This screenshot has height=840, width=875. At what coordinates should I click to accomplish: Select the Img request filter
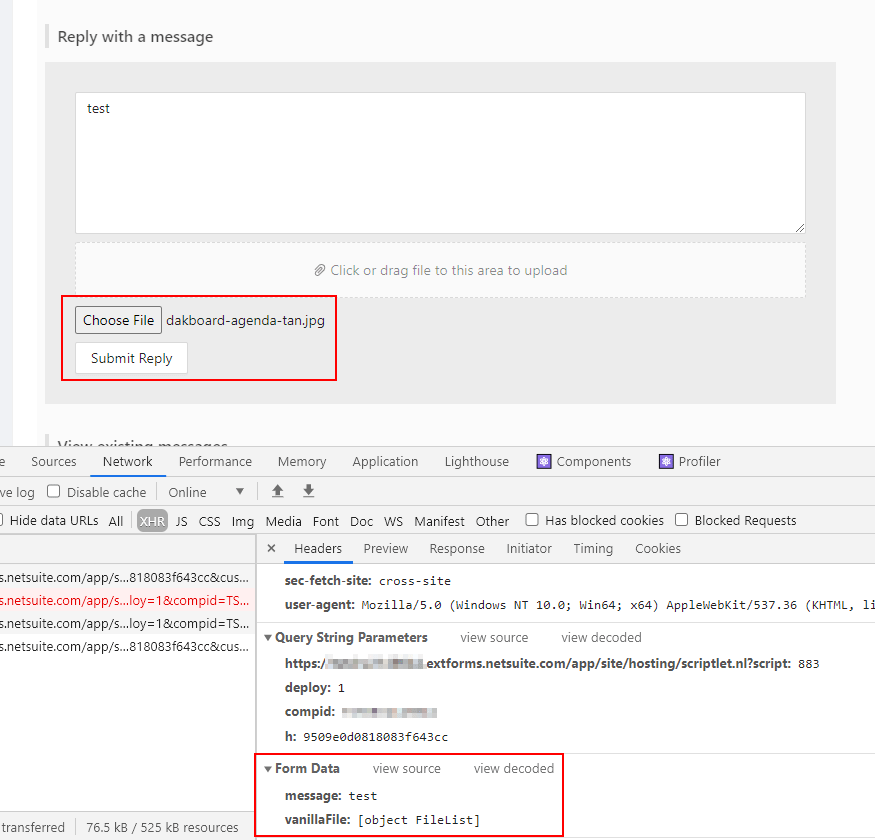pos(242,520)
